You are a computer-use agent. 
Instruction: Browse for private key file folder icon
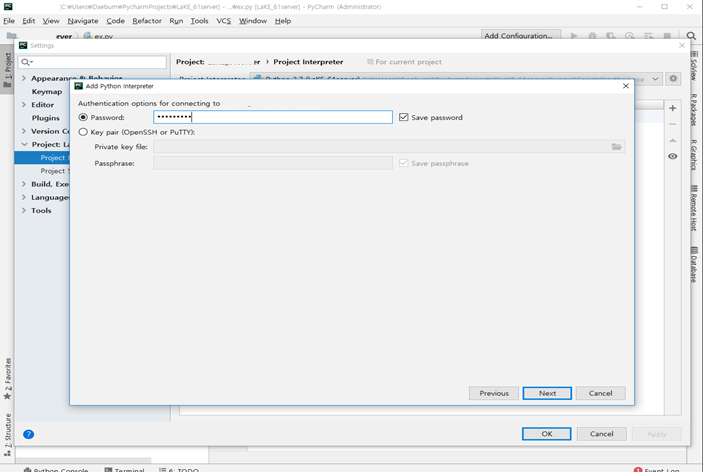[616, 147]
